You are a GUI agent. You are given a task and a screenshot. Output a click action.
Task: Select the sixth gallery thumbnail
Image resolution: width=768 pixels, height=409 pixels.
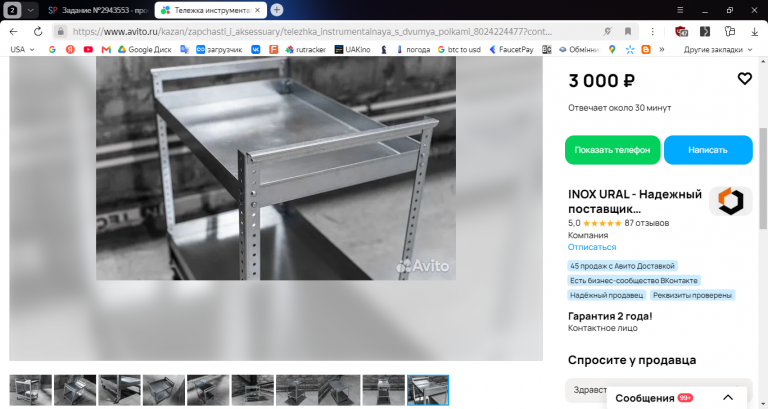pyautogui.click(x=253, y=390)
